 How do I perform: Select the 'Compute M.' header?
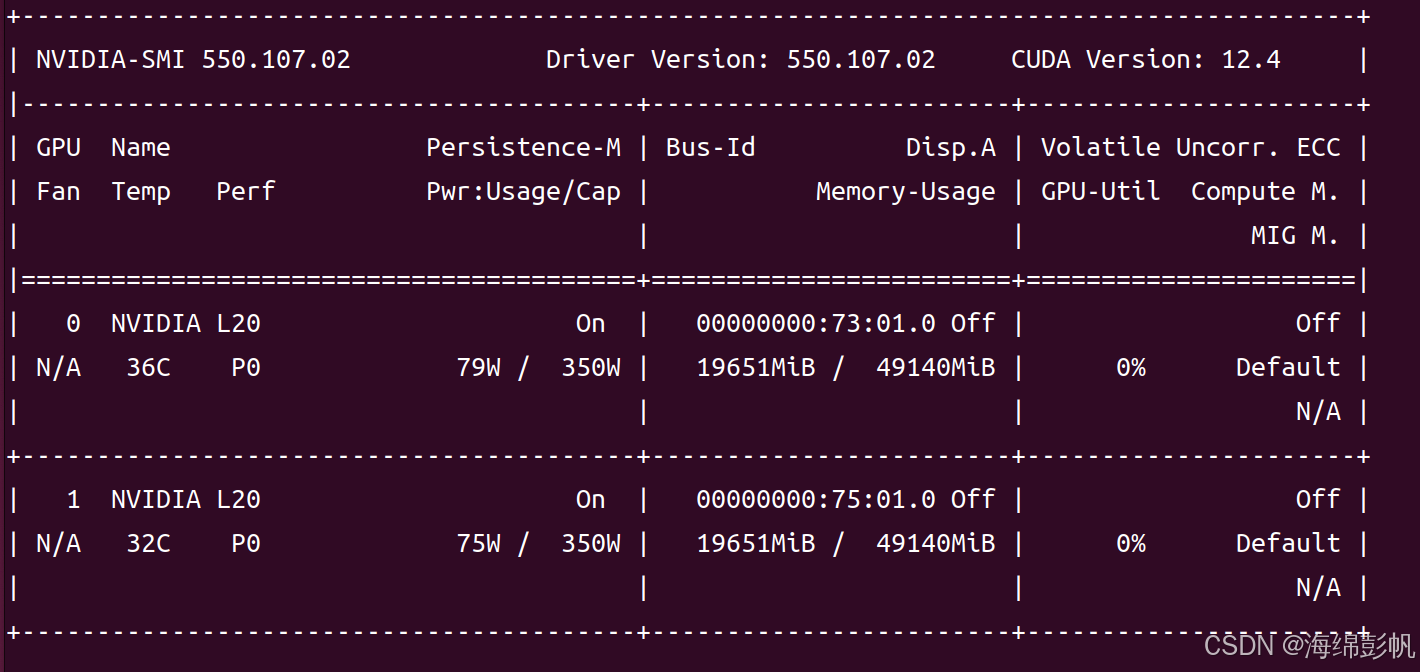1265,192
